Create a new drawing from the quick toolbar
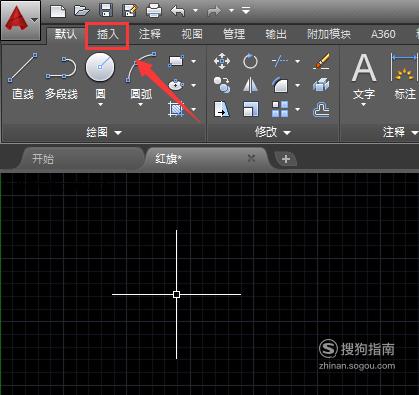This screenshot has width=419, height=395. [x=58, y=11]
